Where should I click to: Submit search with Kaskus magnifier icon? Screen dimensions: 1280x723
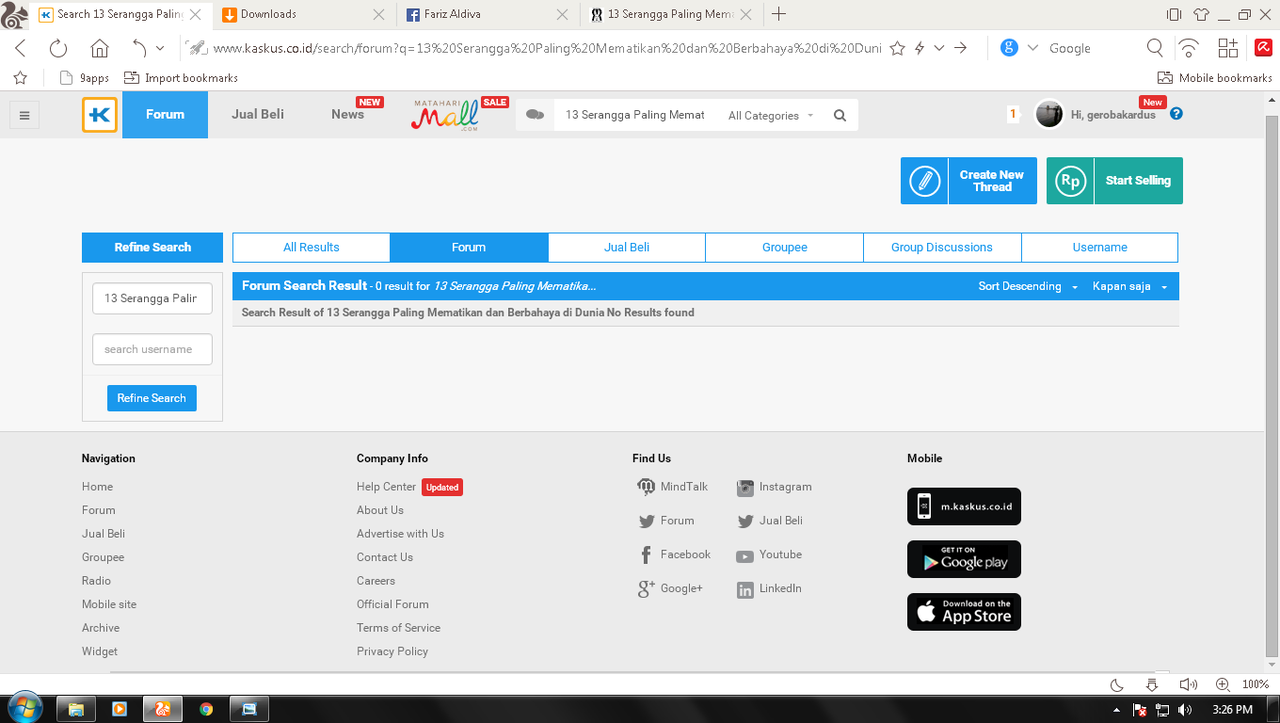[x=840, y=115]
